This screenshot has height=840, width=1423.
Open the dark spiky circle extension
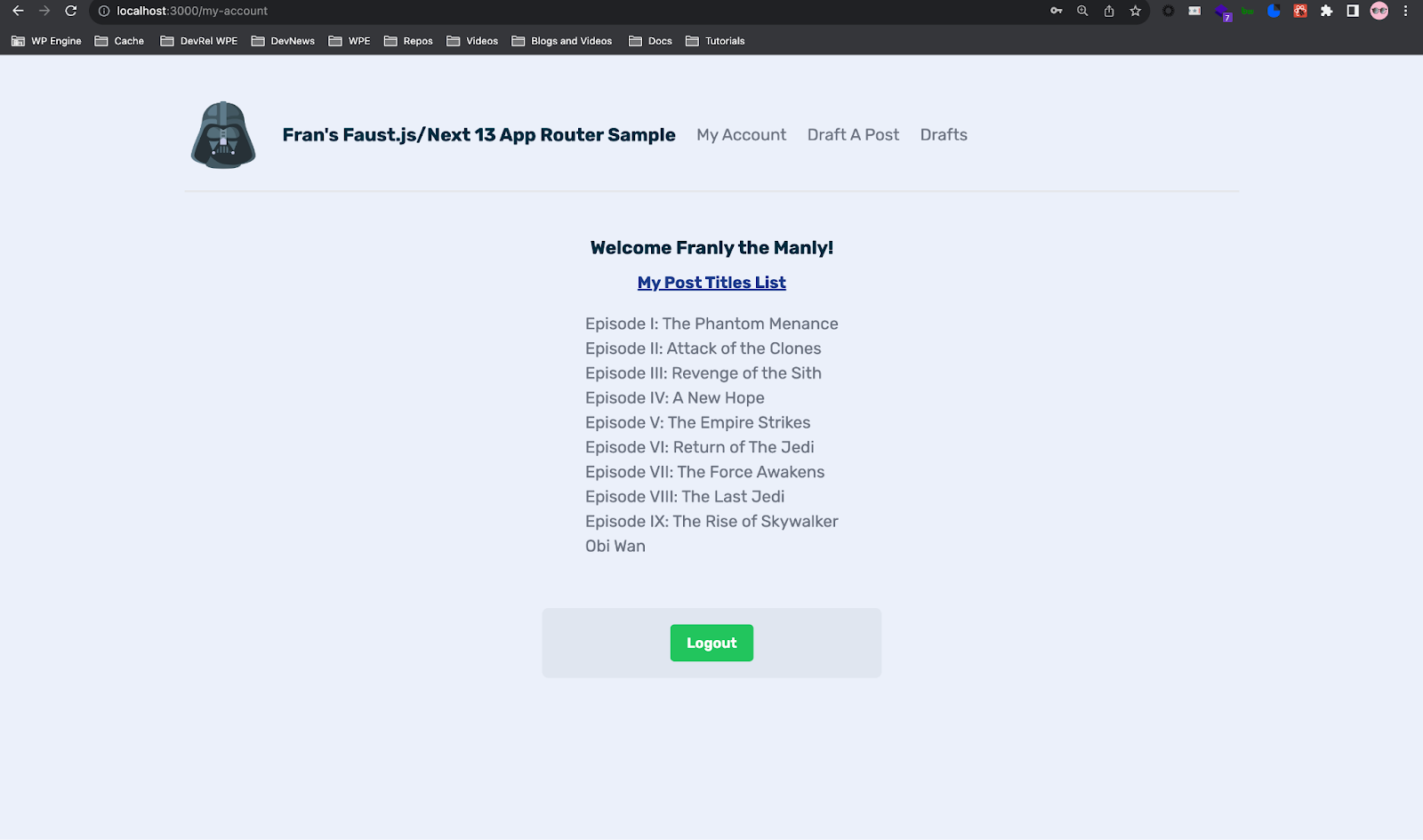(x=1169, y=11)
